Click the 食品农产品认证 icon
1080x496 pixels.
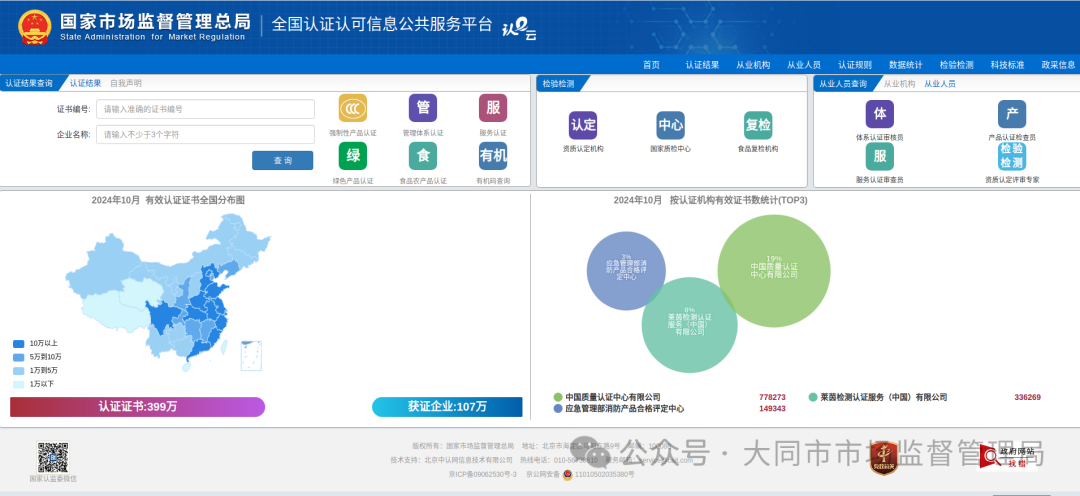tap(423, 156)
